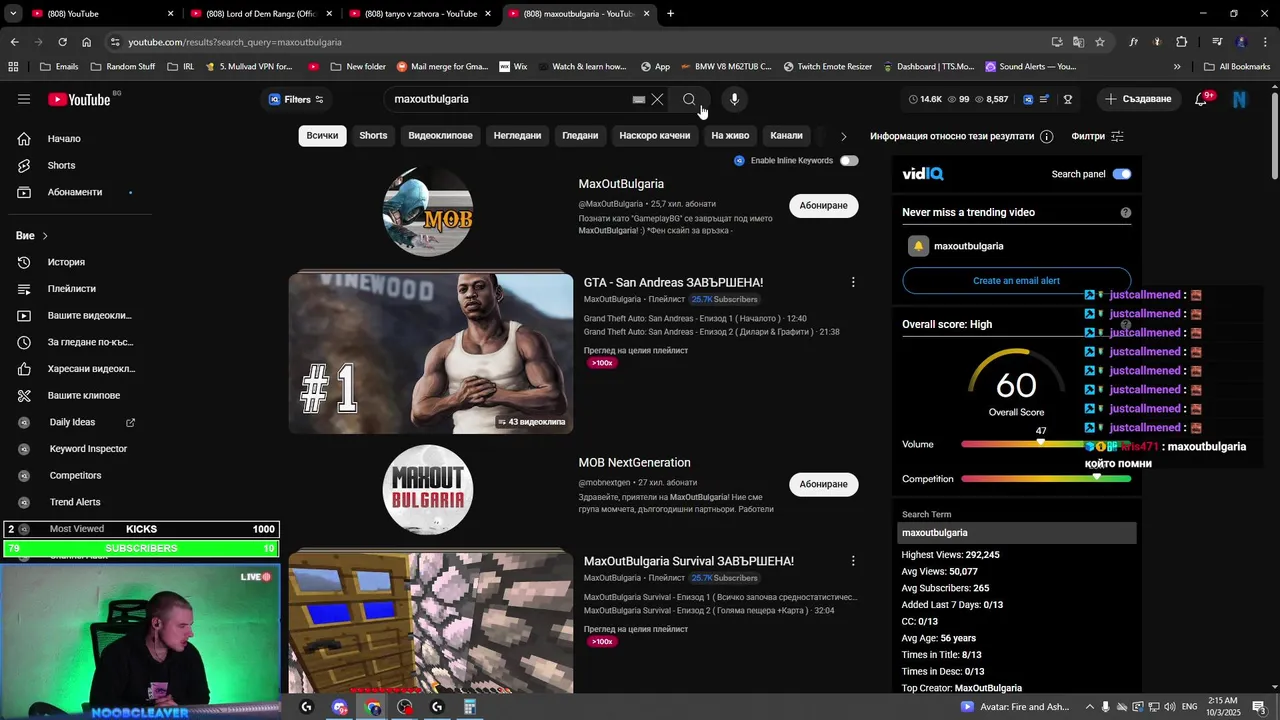Select the На живо filter chip
The width and height of the screenshot is (1280, 720).
[730, 136]
